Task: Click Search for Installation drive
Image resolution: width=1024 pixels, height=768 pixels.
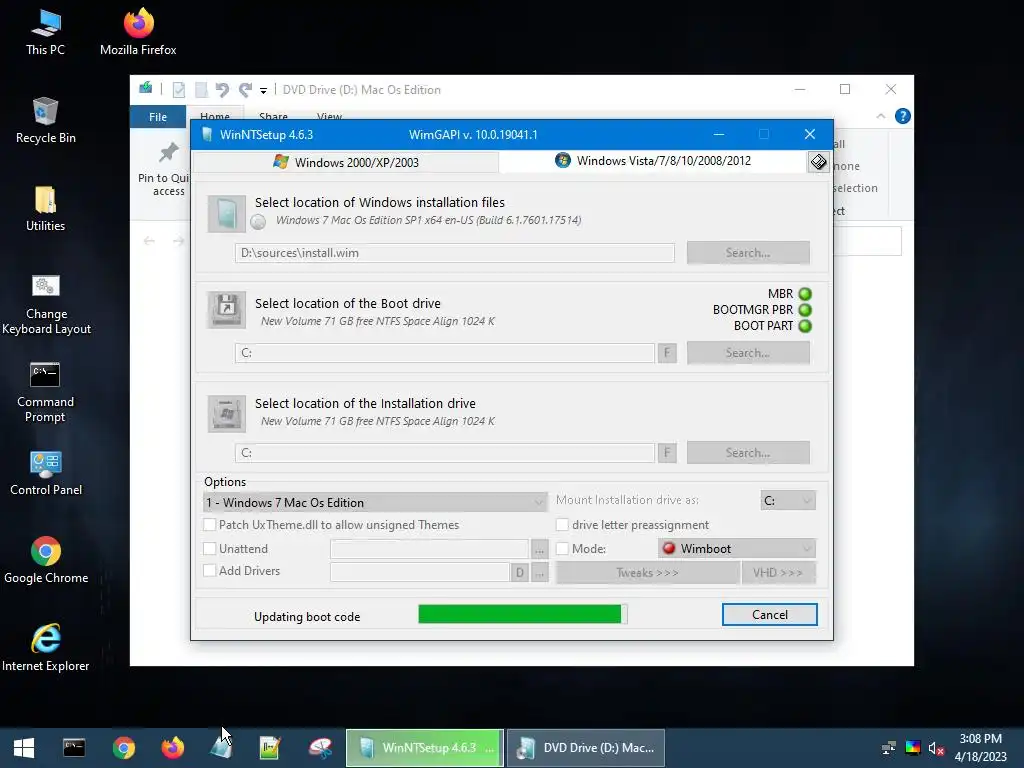Action: (748, 453)
